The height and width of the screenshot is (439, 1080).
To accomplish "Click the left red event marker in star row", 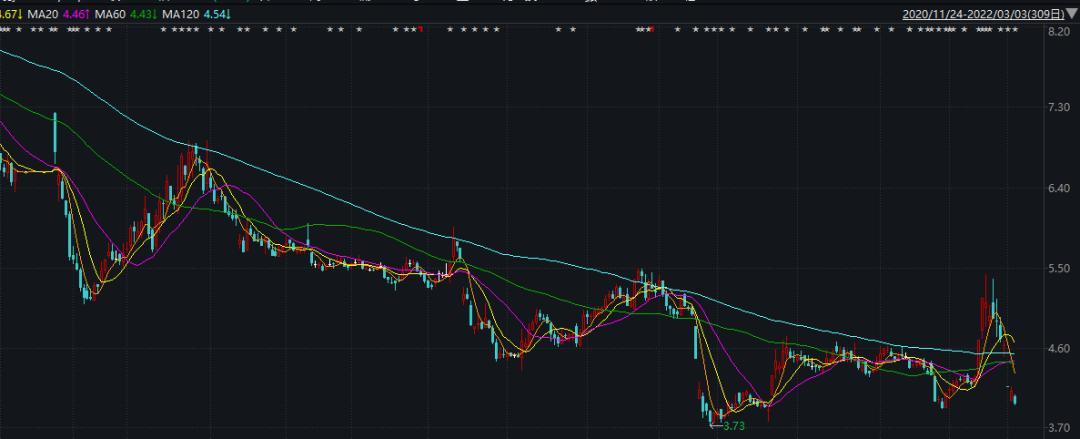I will [421, 30].
